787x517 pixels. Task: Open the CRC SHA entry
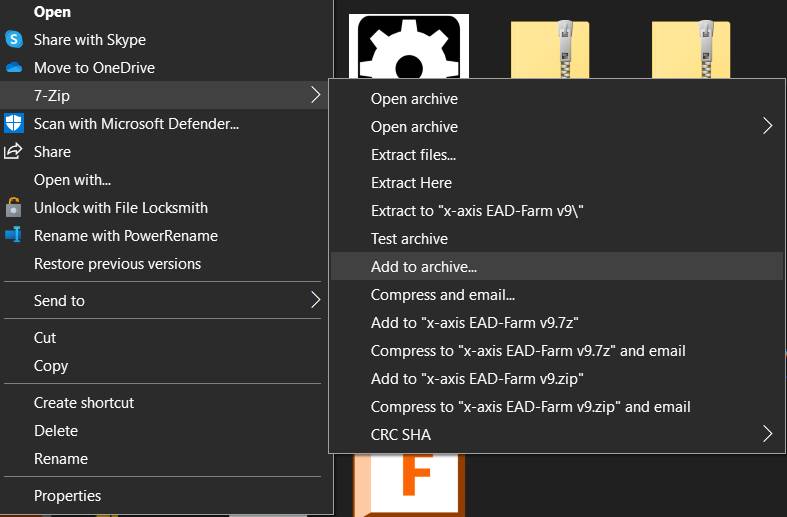[x=557, y=435]
